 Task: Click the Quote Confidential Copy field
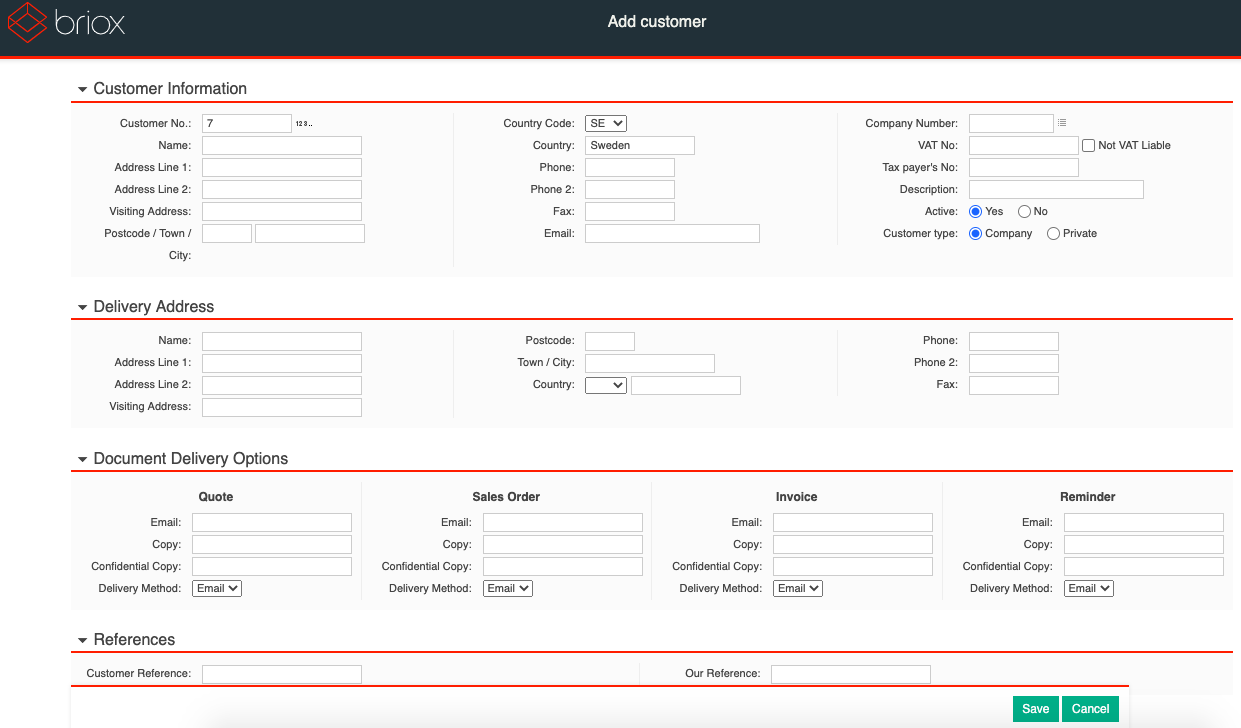[272, 566]
